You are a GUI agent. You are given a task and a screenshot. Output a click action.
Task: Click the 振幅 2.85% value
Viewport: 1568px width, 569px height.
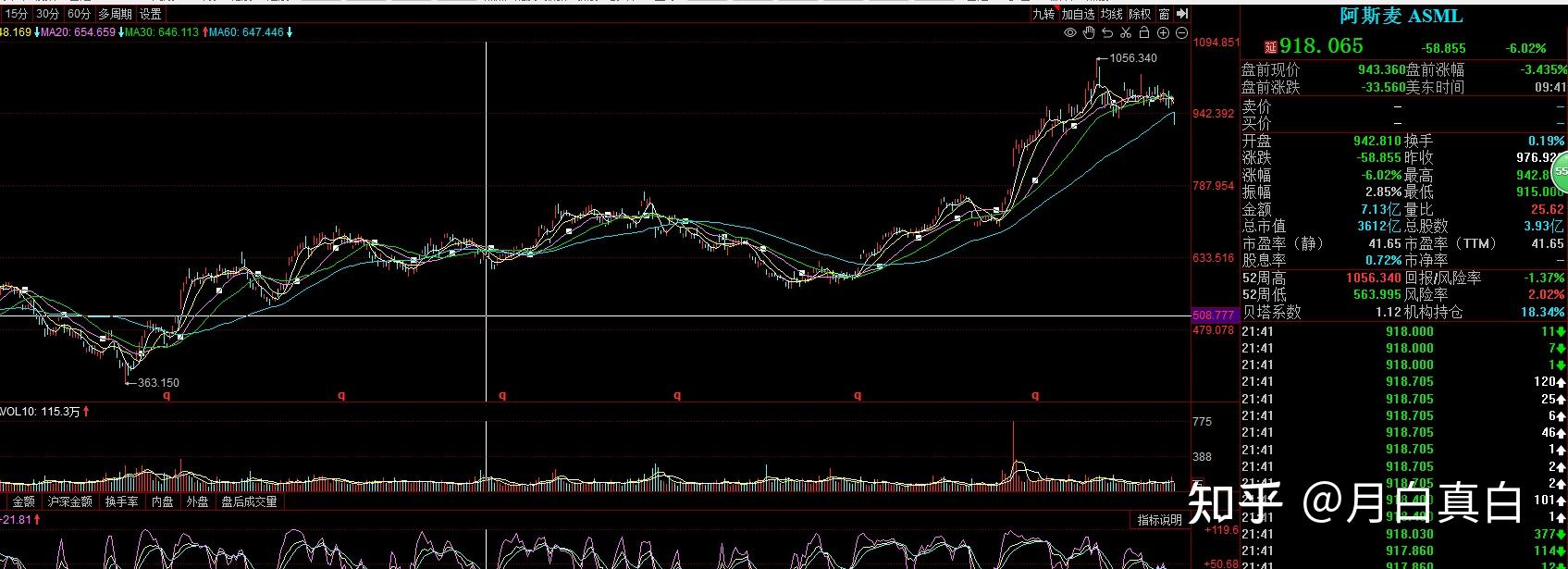tap(1384, 192)
